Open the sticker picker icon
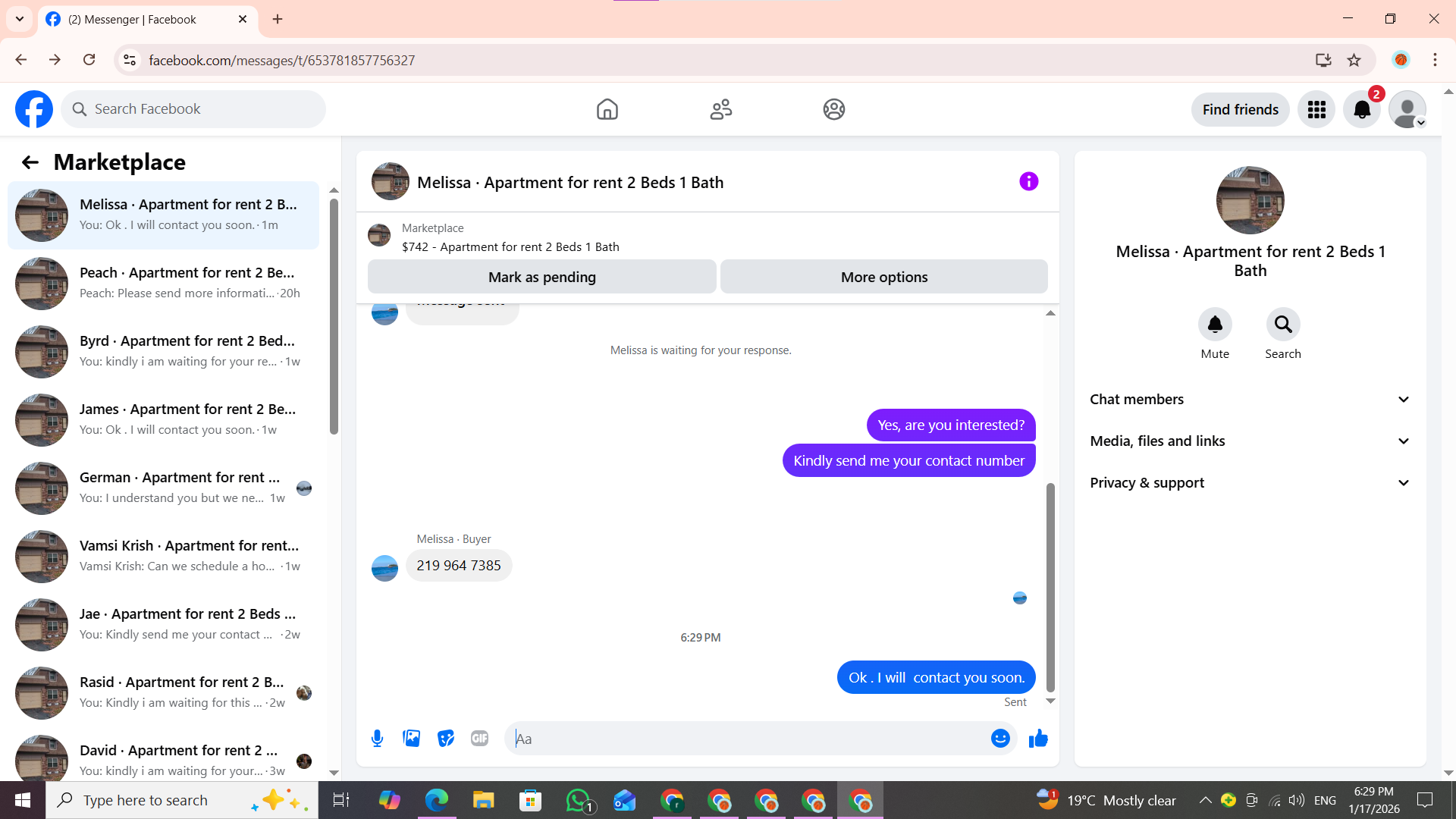Image resolution: width=1456 pixels, height=819 pixels. [x=445, y=738]
